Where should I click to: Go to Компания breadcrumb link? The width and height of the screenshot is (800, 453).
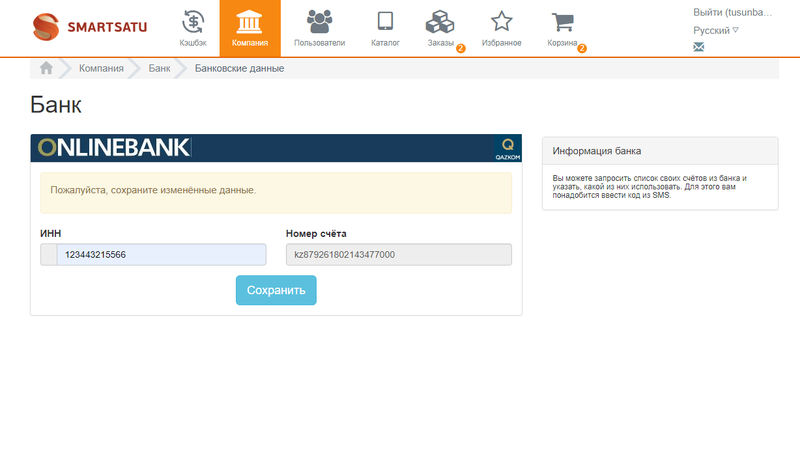(x=101, y=68)
